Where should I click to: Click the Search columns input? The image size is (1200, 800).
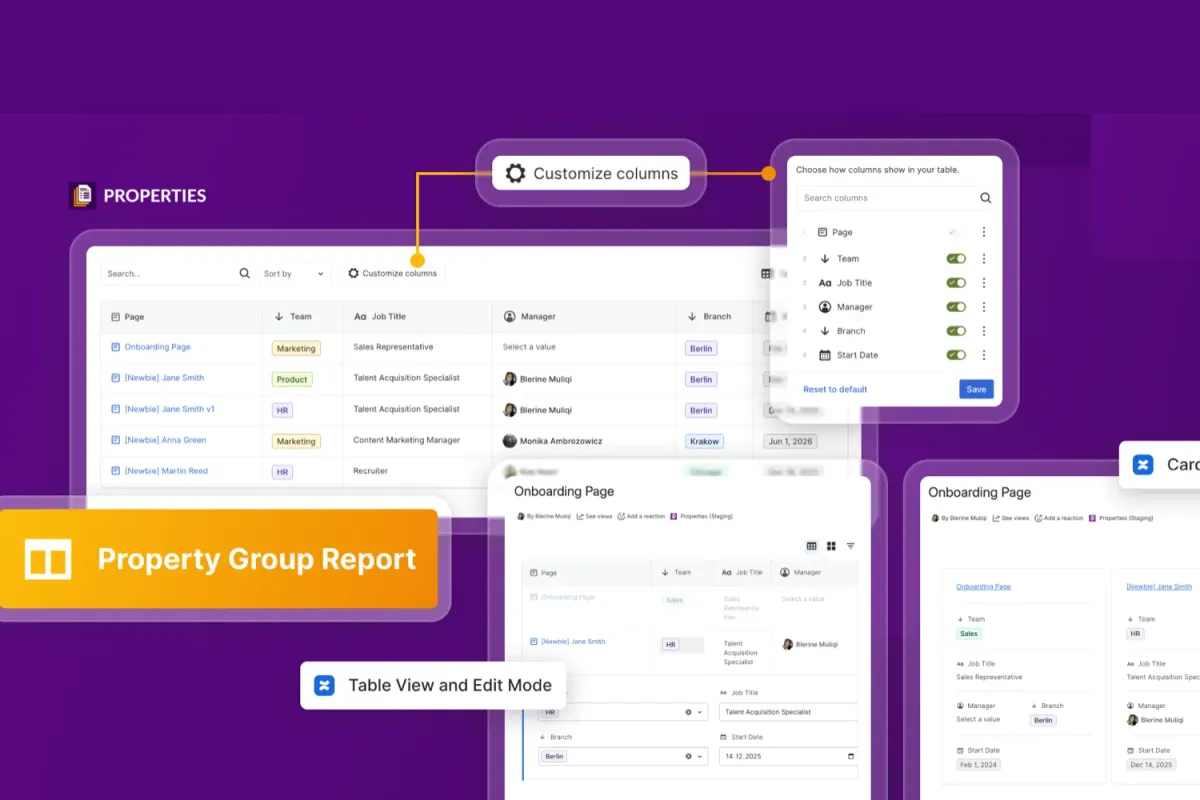pyautogui.click(x=896, y=198)
